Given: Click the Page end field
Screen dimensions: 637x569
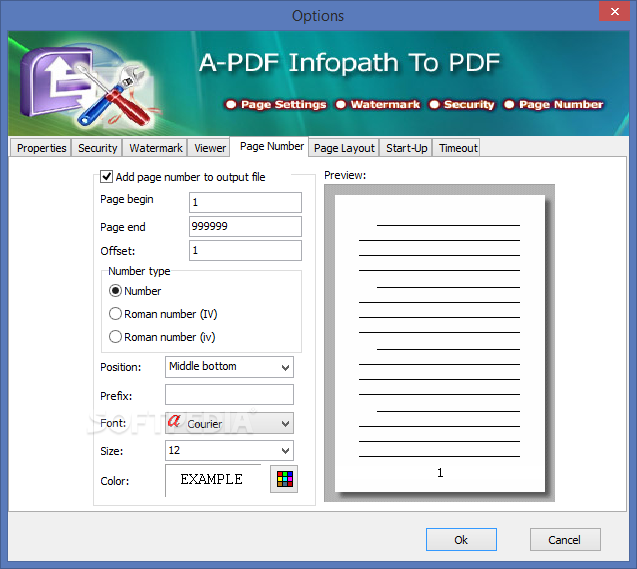Looking at the screenshot, I should [245, 226].
